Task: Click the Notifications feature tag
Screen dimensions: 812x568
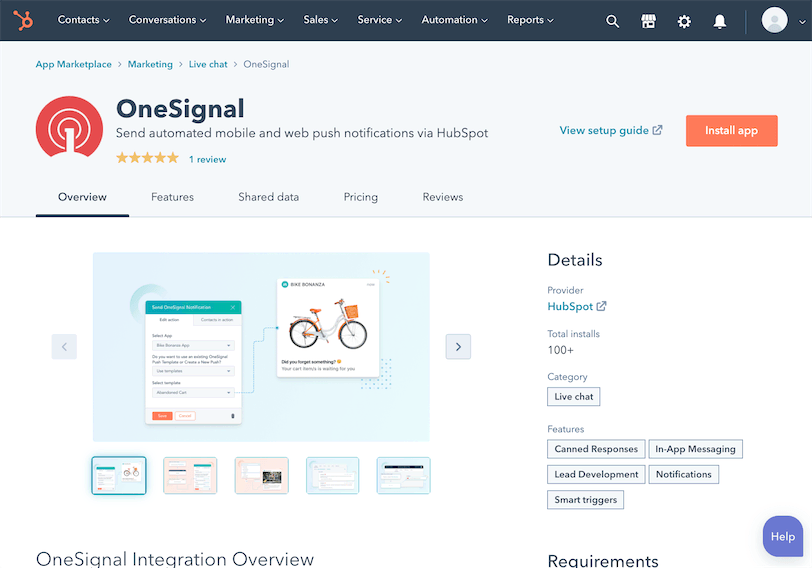Action: pyautogui.click(x=684, y=474)
